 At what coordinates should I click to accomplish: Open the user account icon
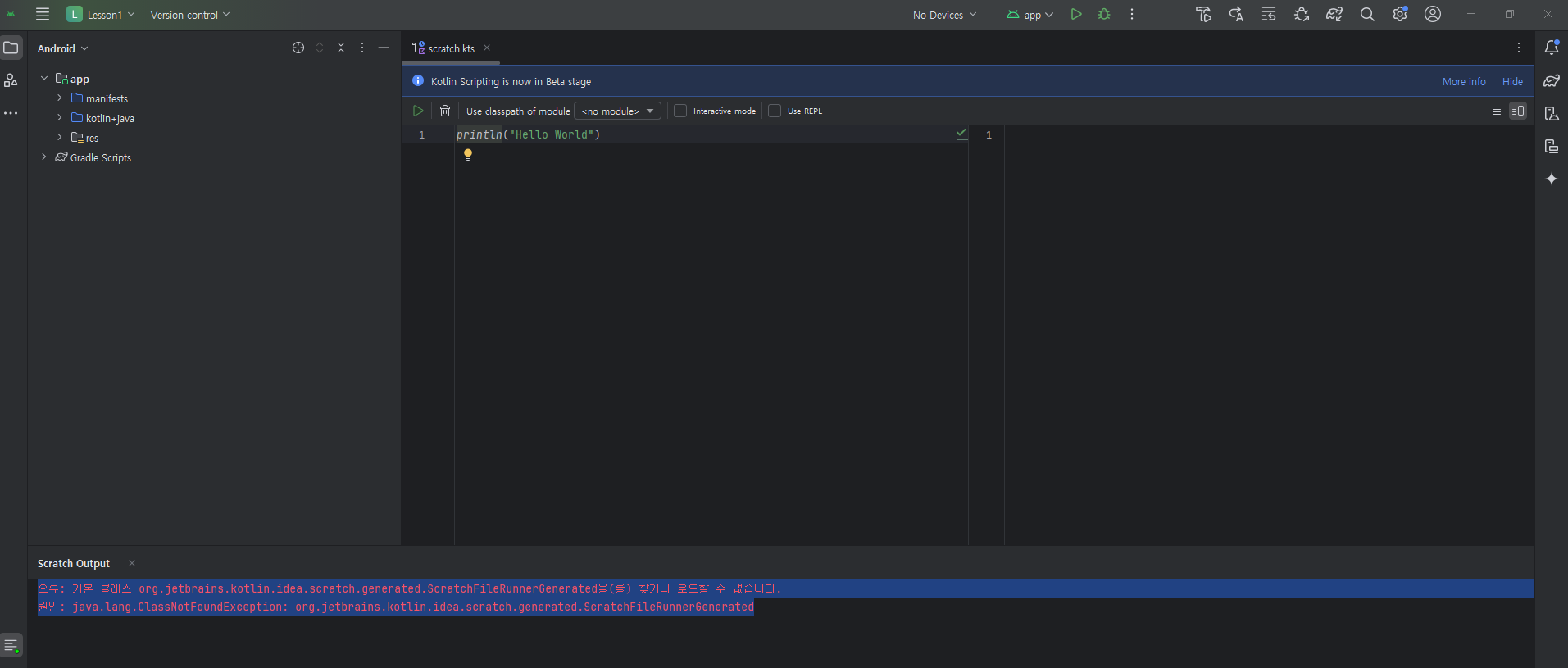[x=1433, y=14]
